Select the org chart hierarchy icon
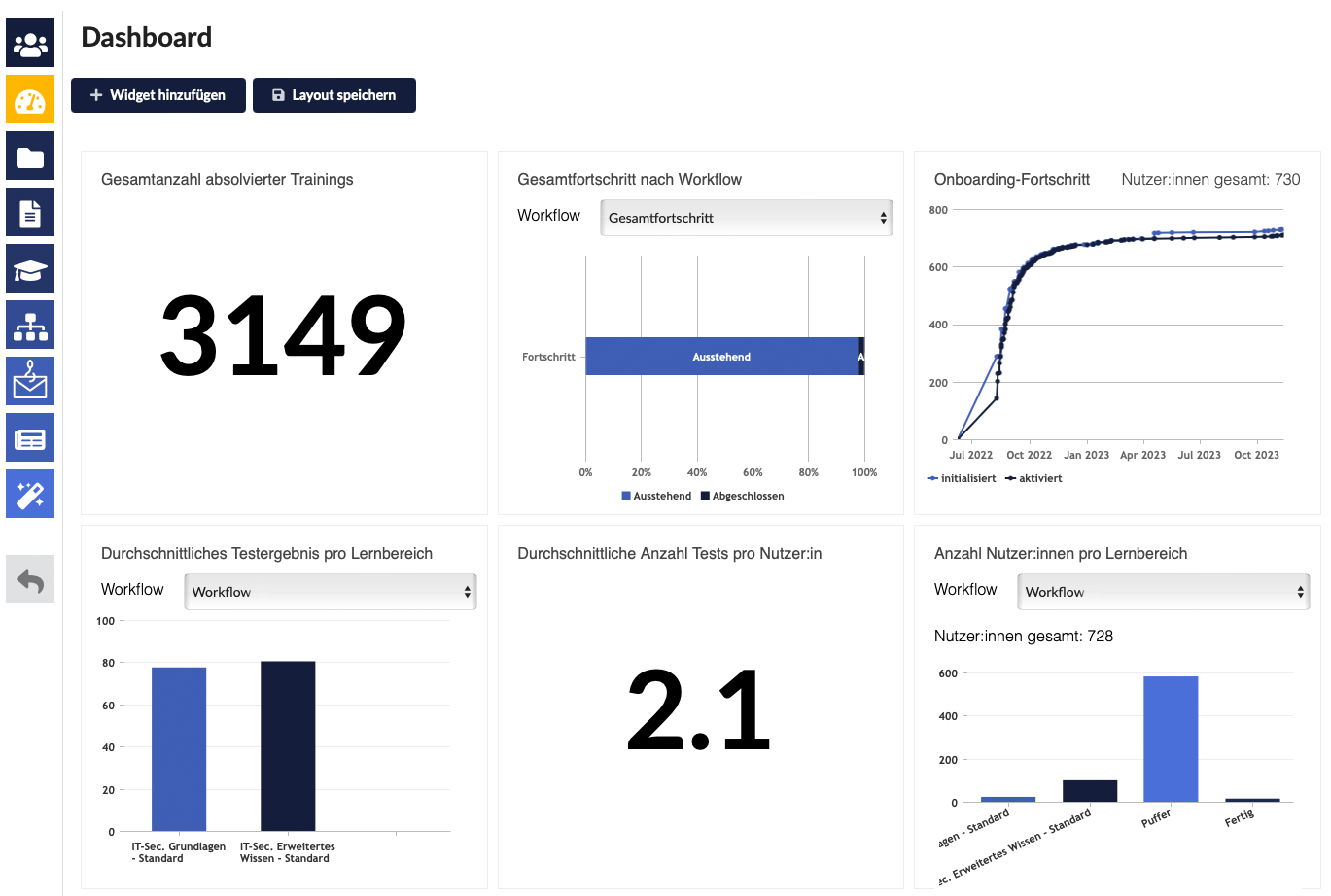Viewport: 1331px width, 896px height. click(30, 326)
